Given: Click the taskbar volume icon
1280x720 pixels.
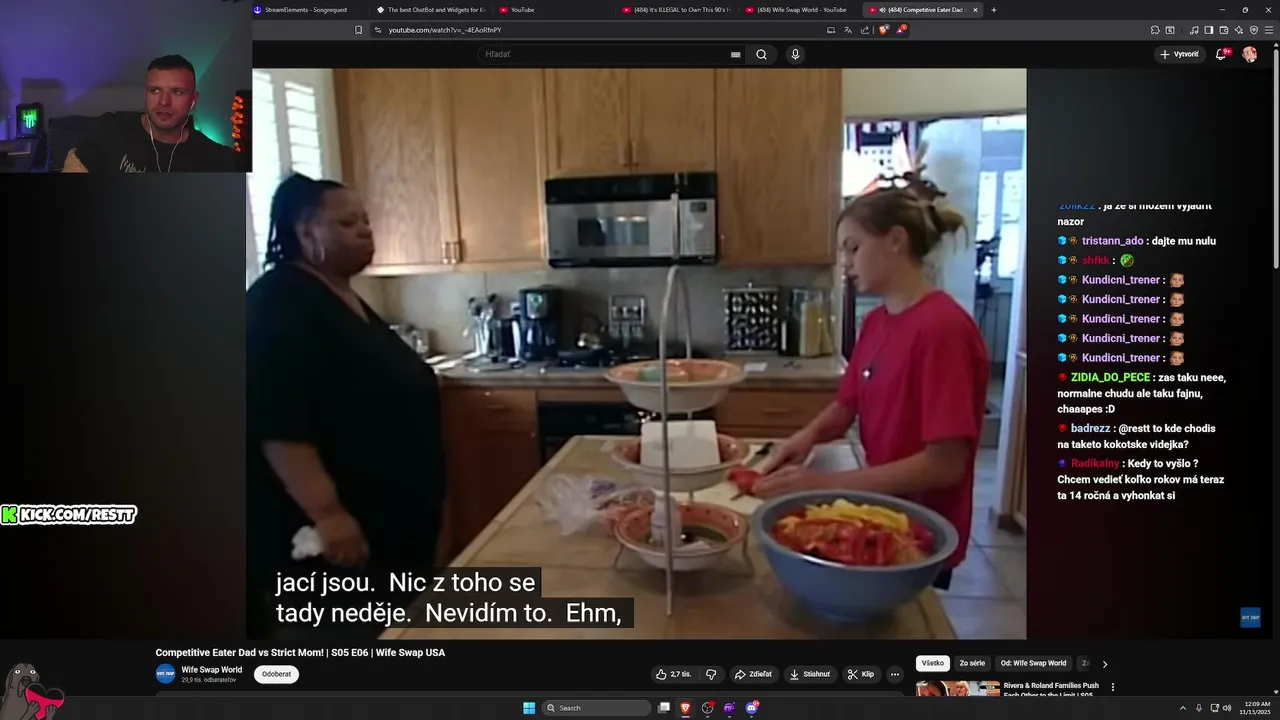Looking at the screenshot, I should click(1227, 708).
